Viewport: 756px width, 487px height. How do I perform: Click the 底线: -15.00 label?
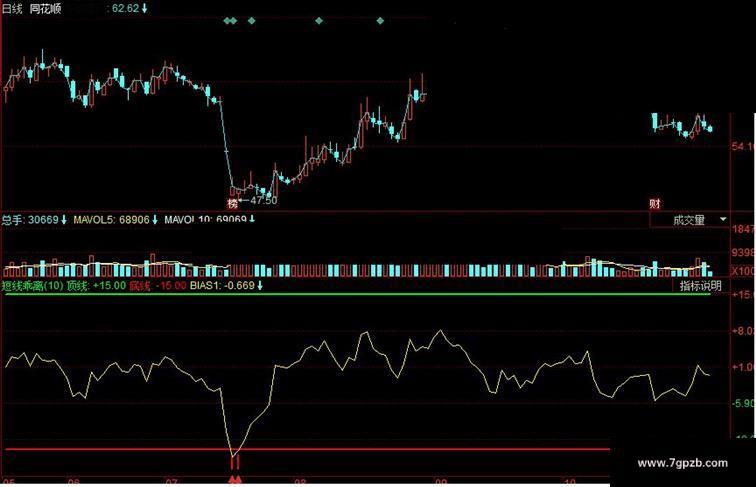coord(157,285)
